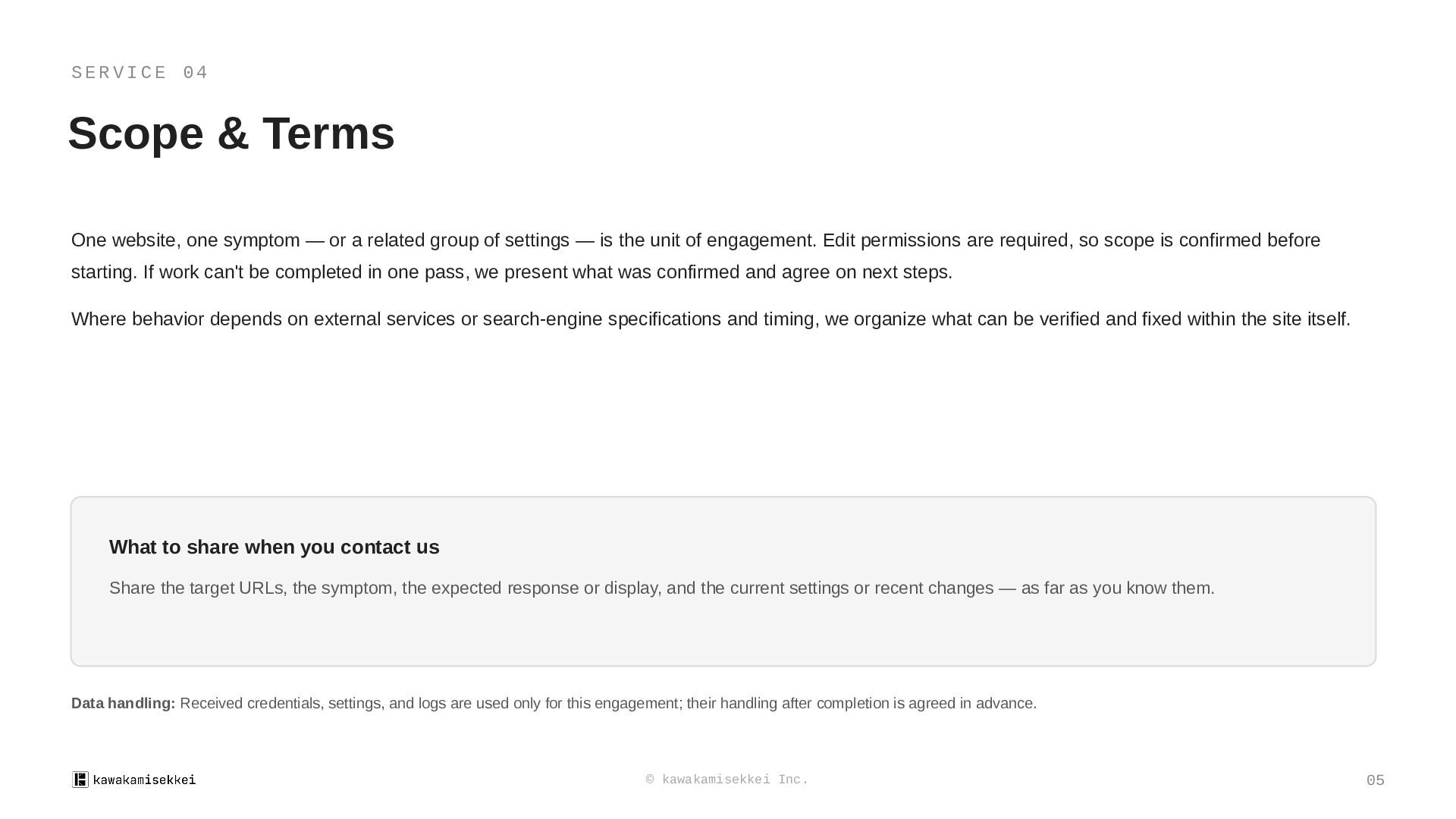The width and height of the screenshot is (1456, 819).
Task: Click the sentence about received credentials and logs
Action: [x=608, y=703]
